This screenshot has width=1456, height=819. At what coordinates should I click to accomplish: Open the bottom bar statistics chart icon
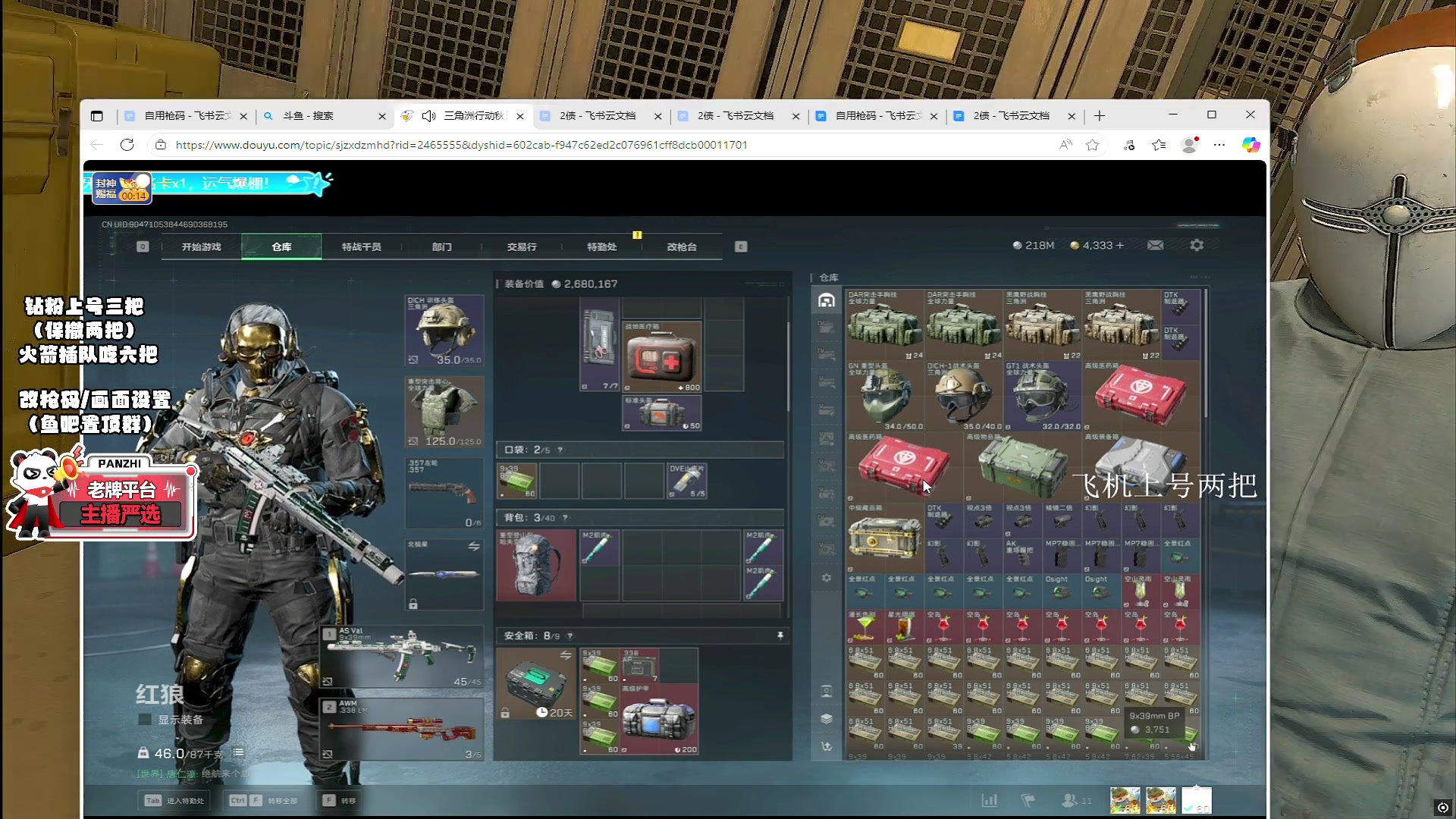pyautogui.click(x=990, y=800)
